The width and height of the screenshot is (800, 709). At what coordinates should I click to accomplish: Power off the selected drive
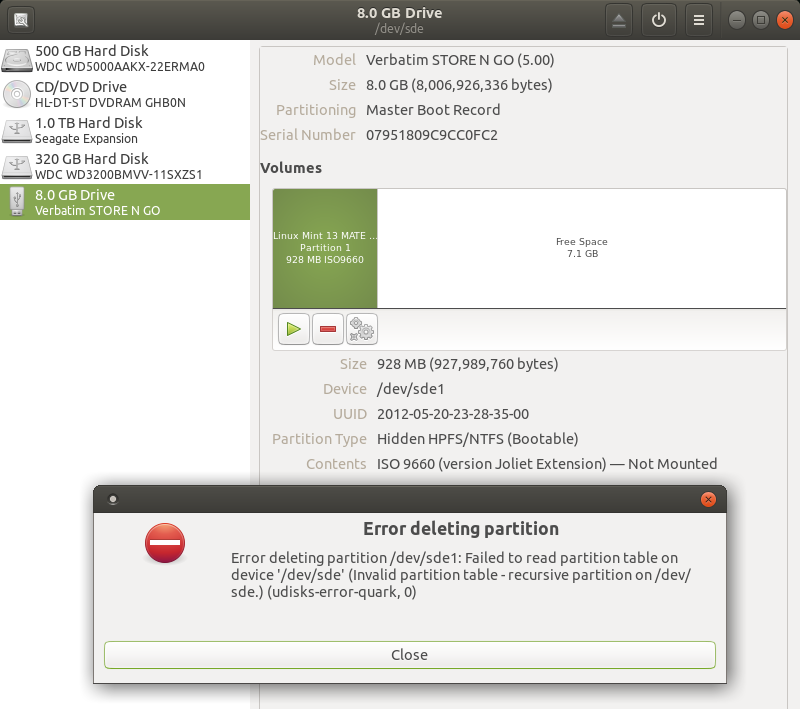tap(659, 20)
